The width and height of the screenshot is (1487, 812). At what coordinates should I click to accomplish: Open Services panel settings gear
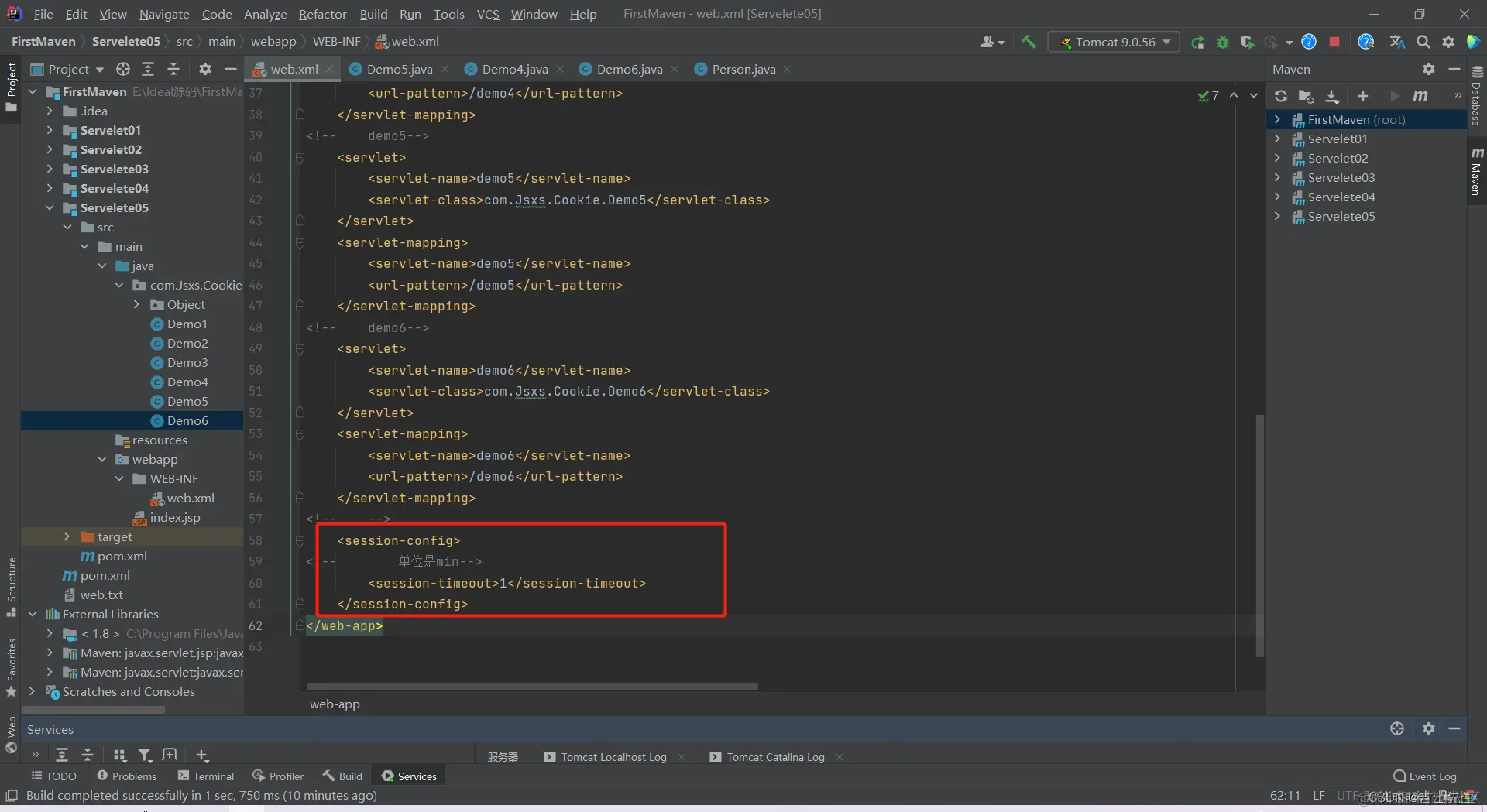(x=1429, y=728)
